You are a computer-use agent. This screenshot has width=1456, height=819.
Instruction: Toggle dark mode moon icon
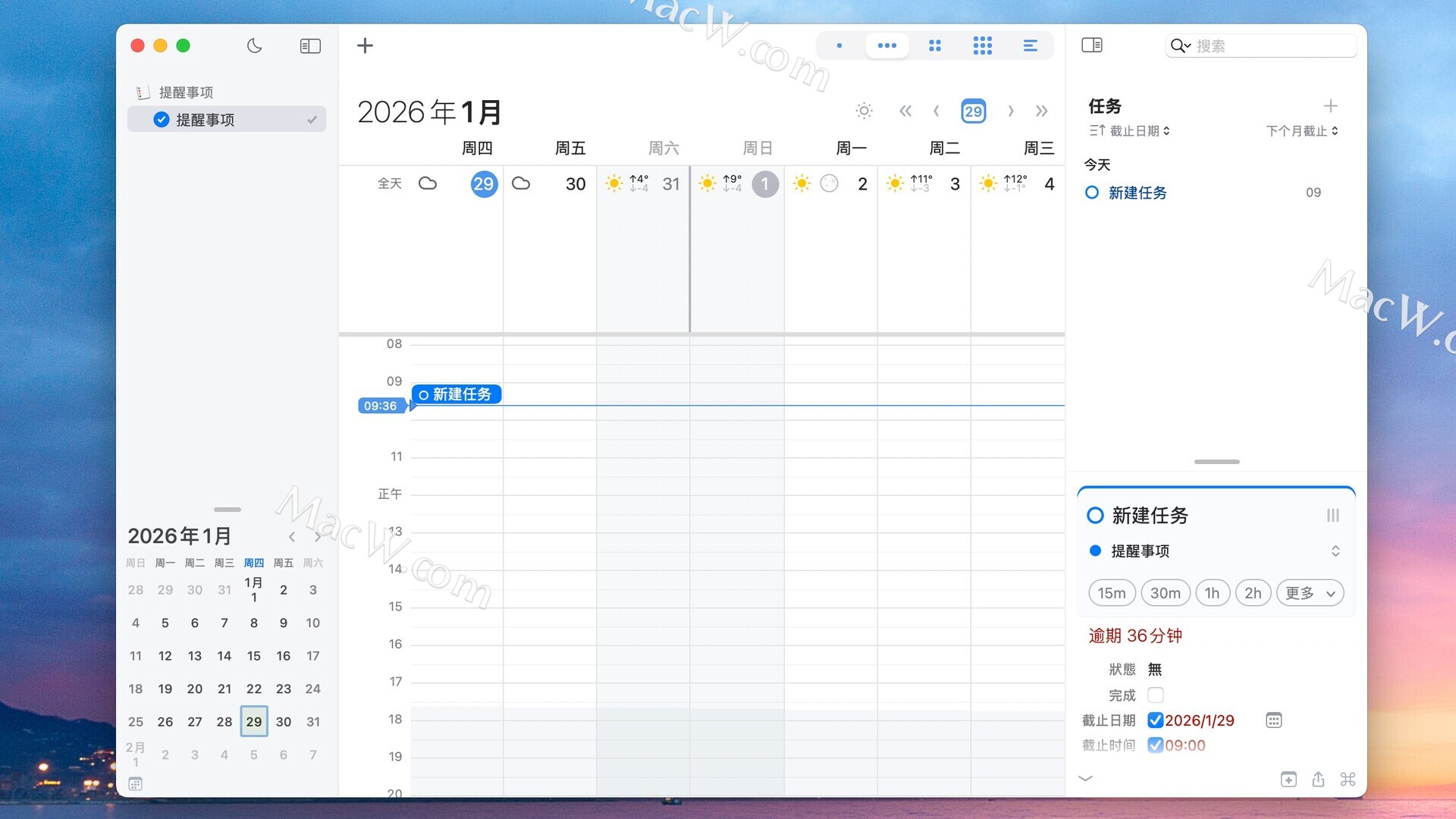coord(255,45)
